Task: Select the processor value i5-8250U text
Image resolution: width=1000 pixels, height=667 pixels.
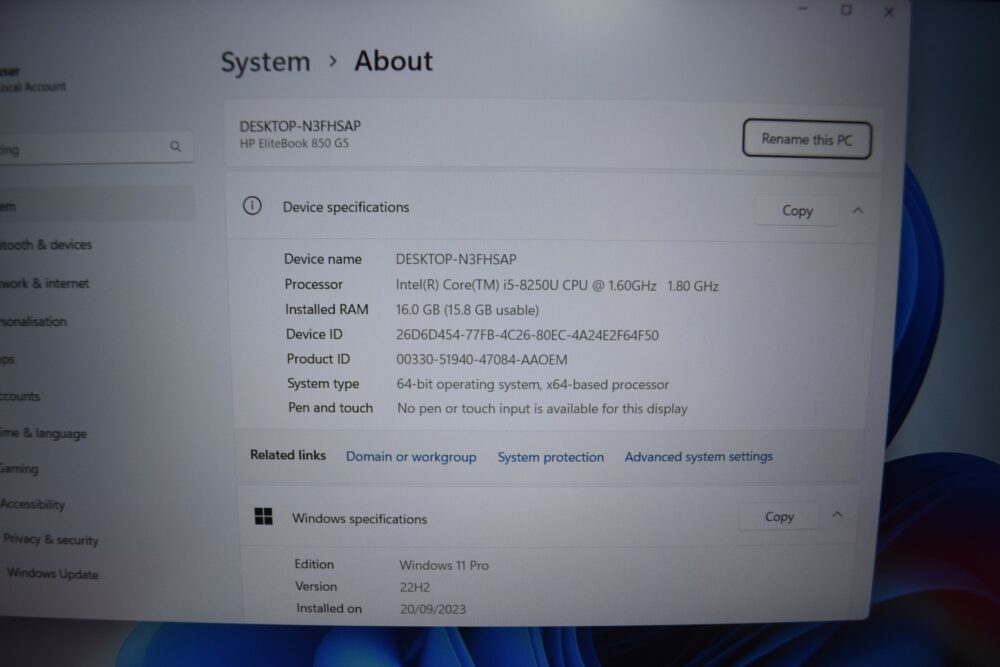Action: click(557, 285)
